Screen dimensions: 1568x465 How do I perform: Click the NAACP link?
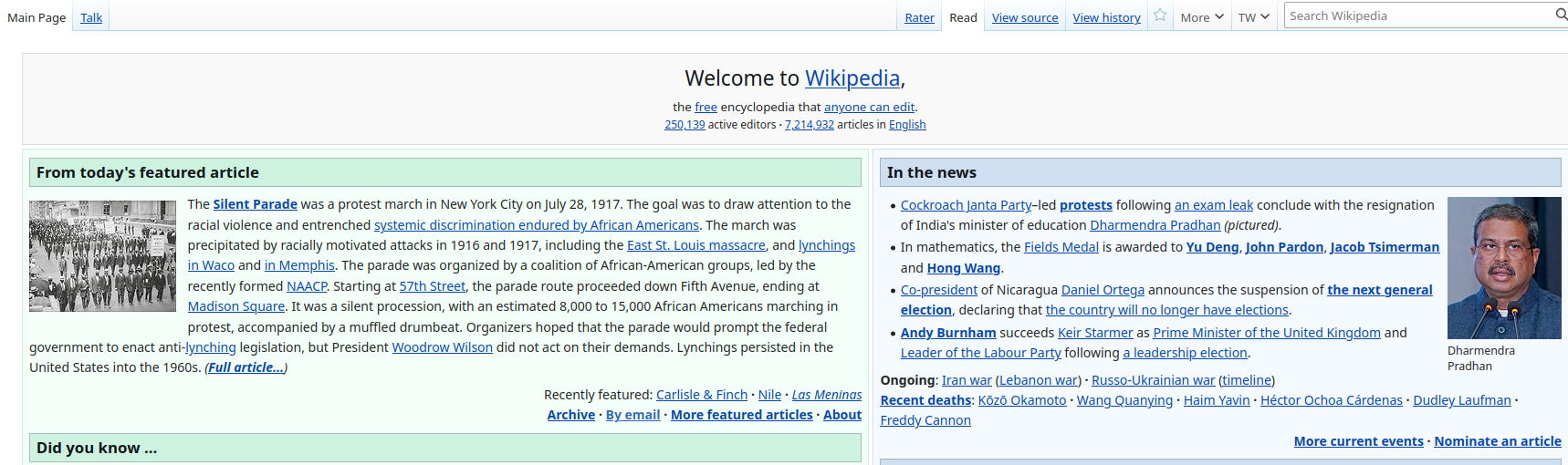click(x=307, y=286)
